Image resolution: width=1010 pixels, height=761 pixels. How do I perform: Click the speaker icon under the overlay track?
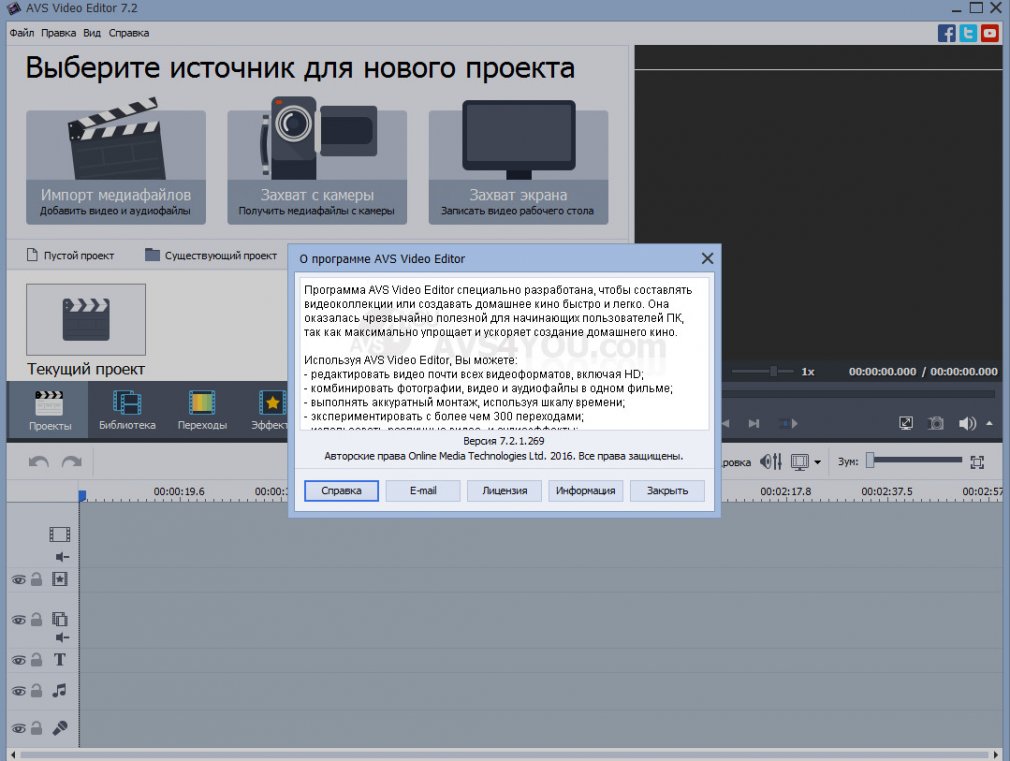(x=62, y=637)
